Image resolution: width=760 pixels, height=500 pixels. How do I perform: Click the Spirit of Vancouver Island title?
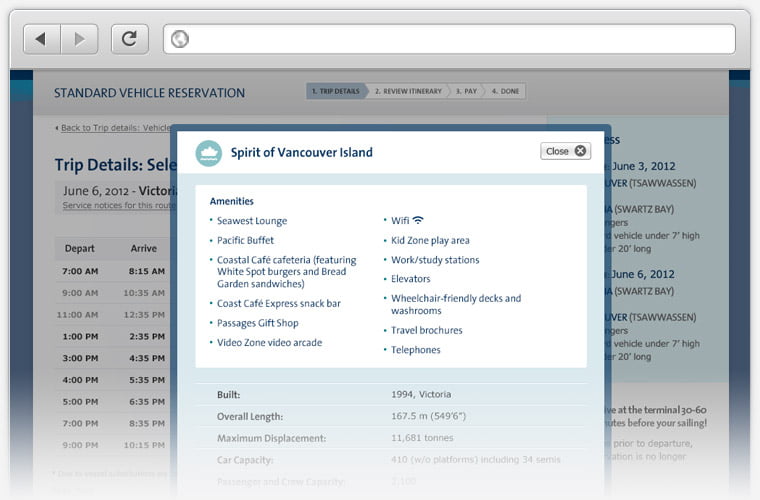pyautogui.click(x=301, y=153)
